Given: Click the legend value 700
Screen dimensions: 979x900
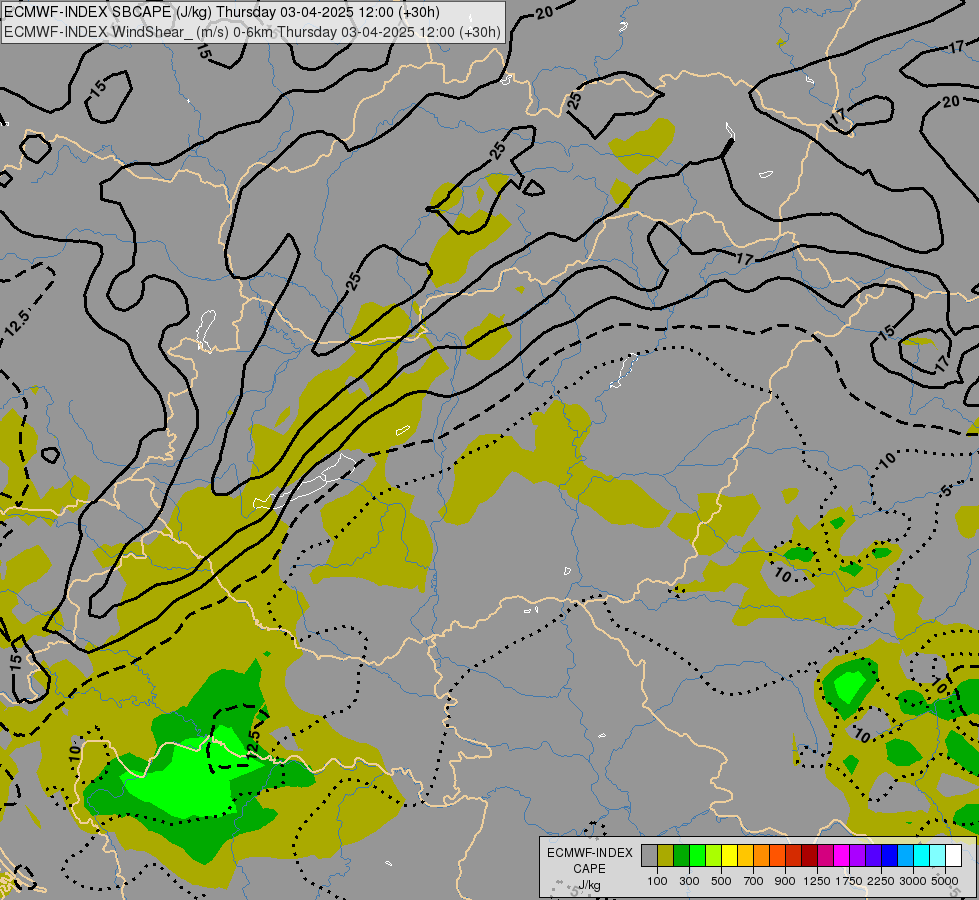Looking at the screenshot, I should coord(754,881).
